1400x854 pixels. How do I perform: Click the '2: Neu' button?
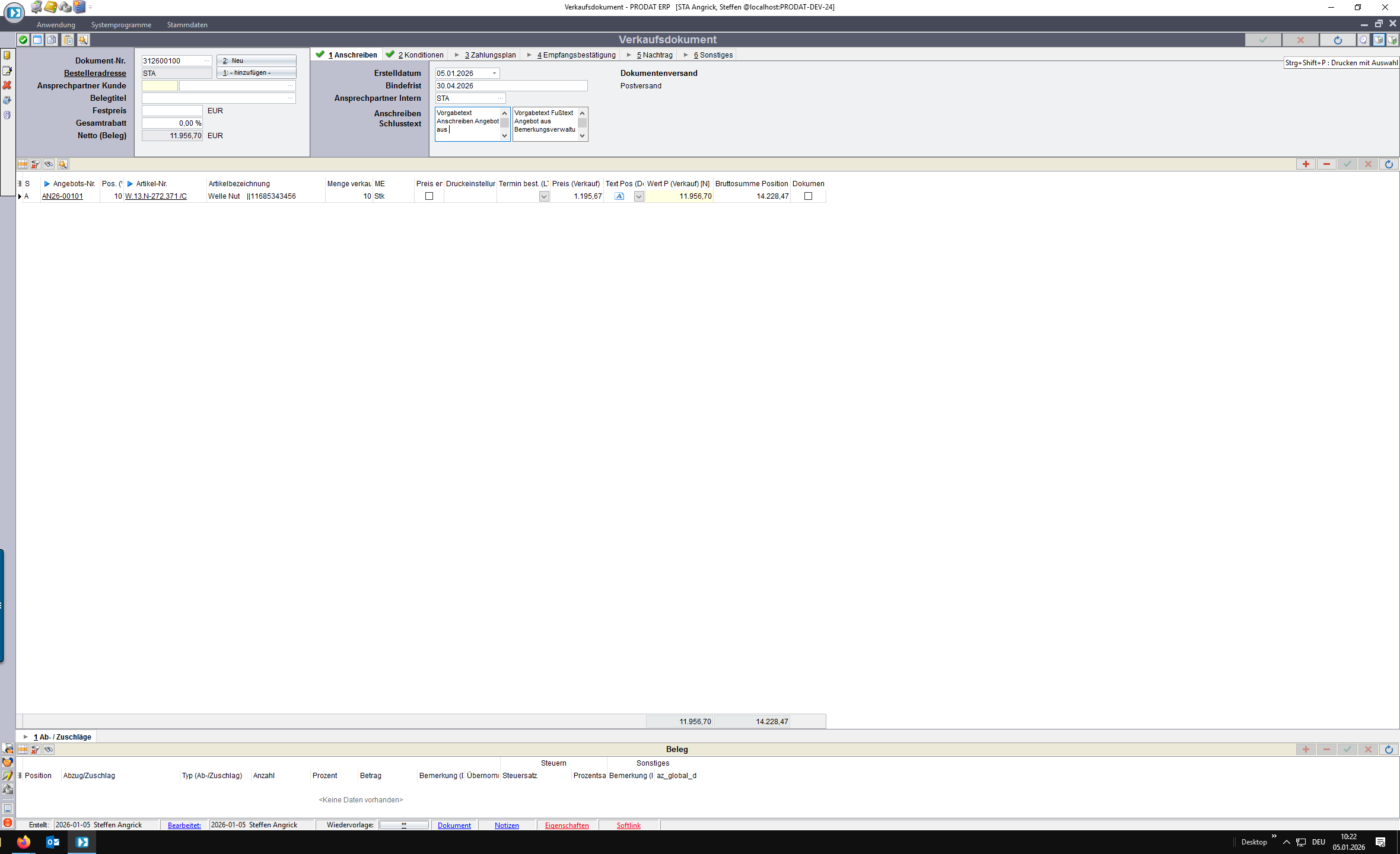[x=256, y=60]
